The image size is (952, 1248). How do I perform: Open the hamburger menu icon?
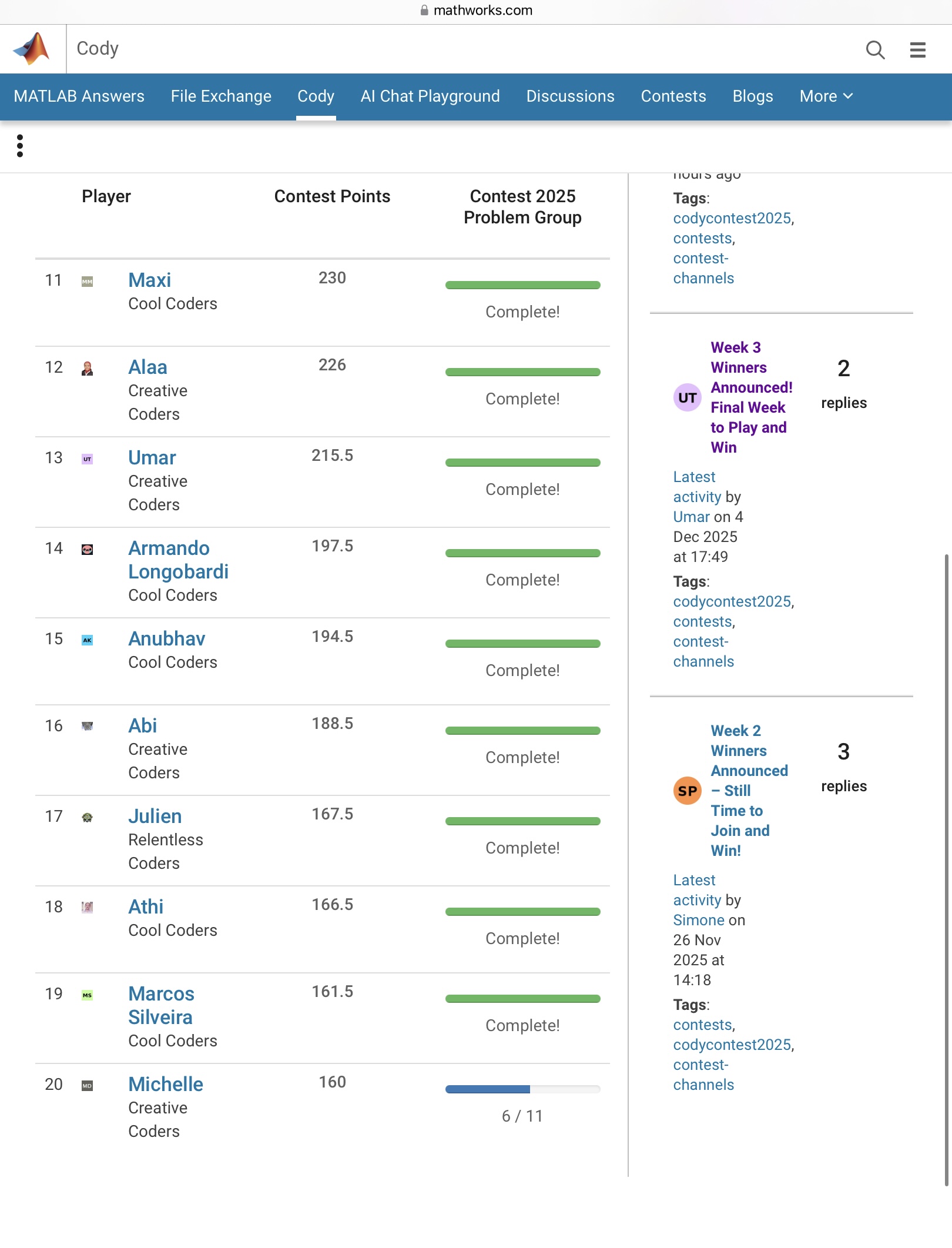coord(917,50)
